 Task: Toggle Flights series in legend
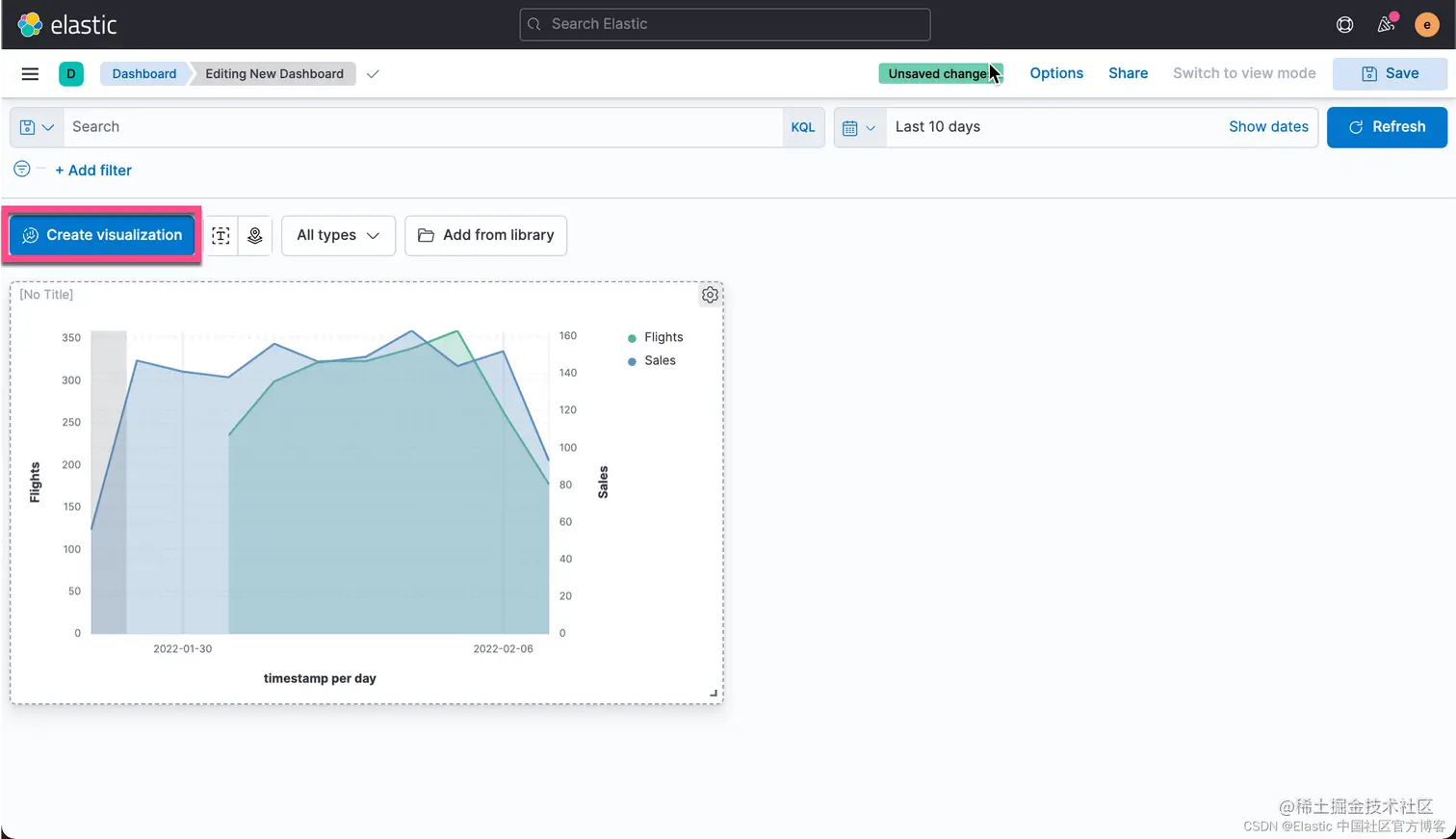pos(663,337)
